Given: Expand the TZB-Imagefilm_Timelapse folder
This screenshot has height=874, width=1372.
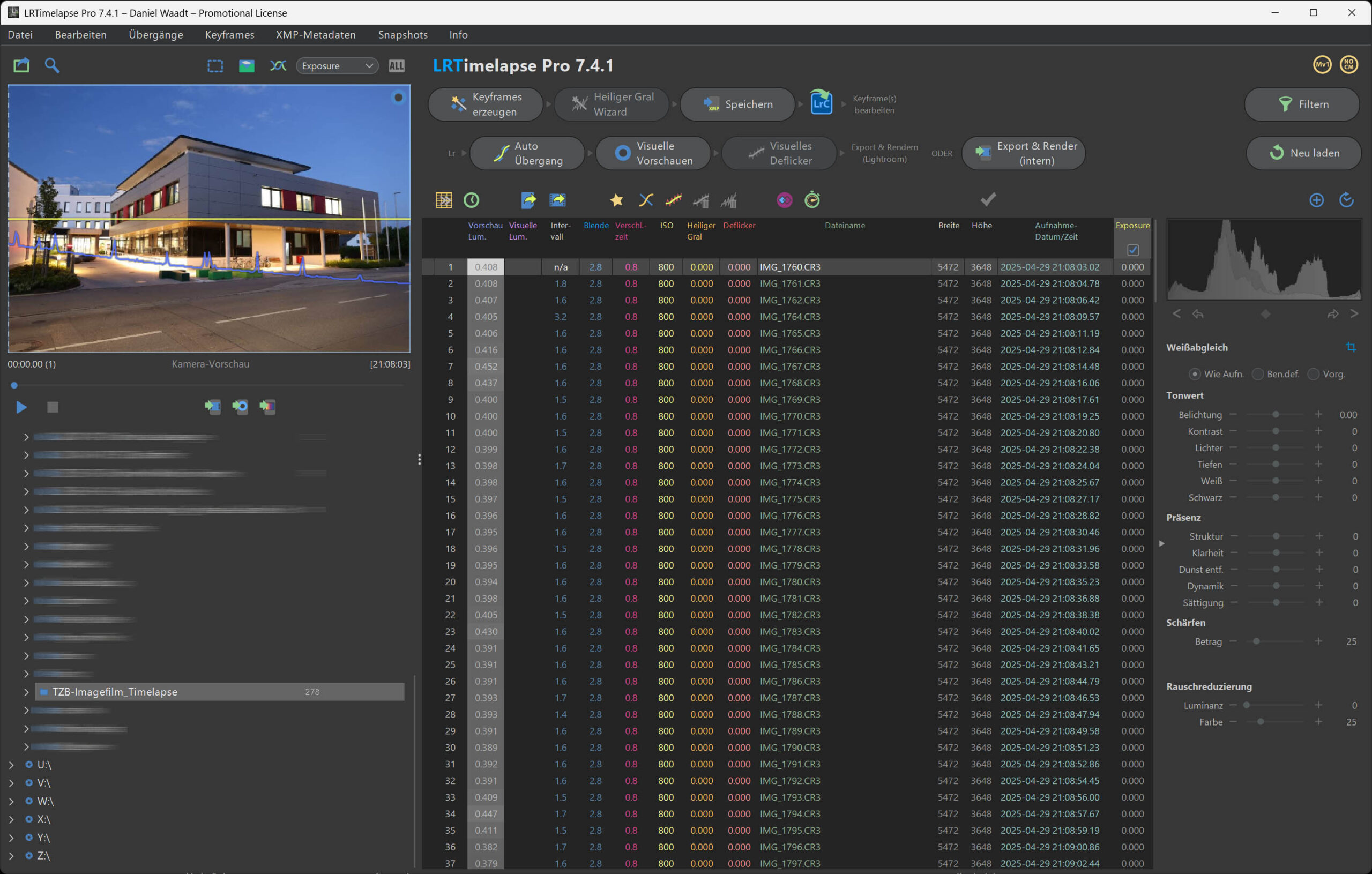Looking at the screenshot, I should point(26,692).
